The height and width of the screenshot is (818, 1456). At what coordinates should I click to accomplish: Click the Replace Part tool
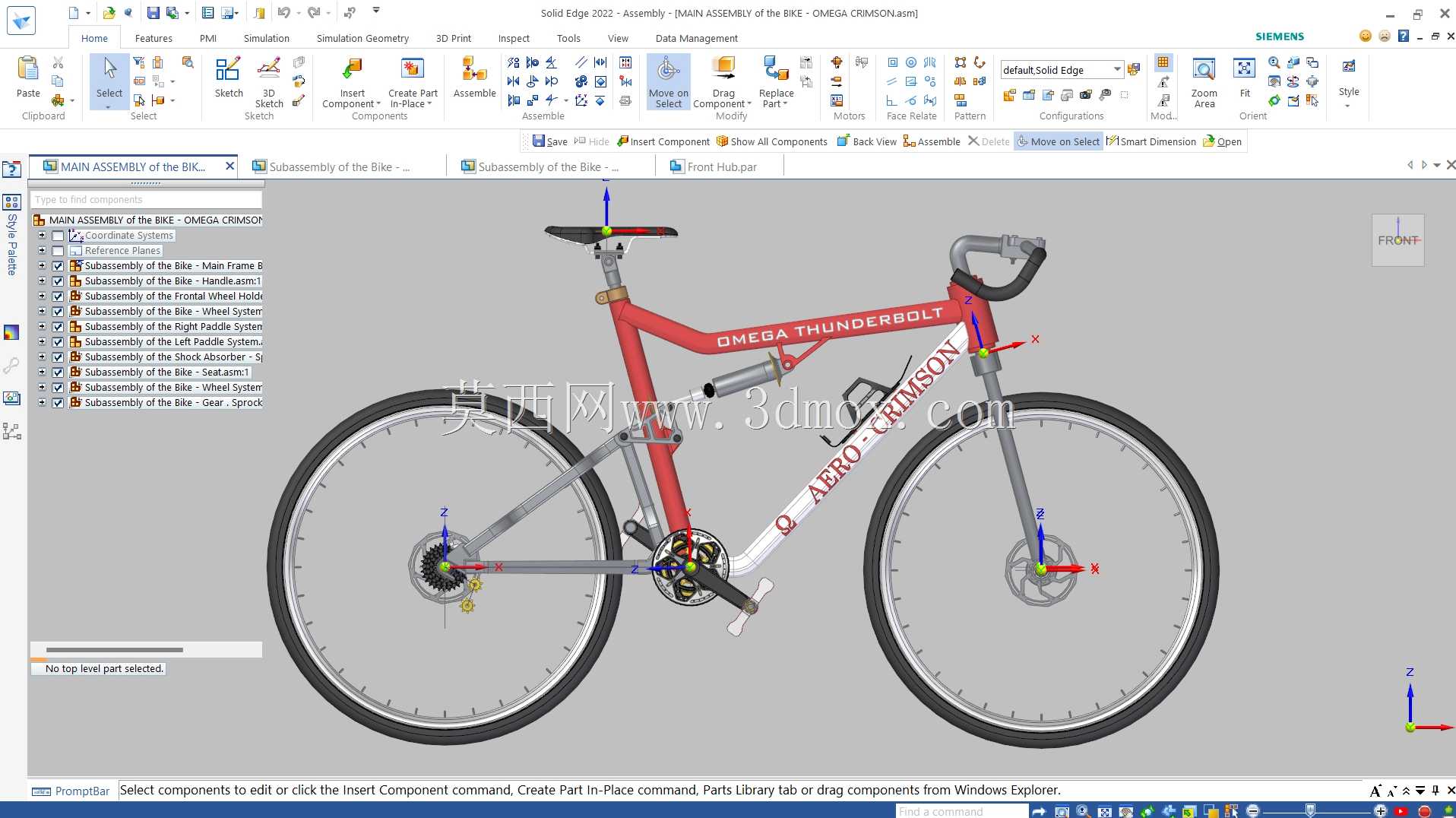point(776,70)
